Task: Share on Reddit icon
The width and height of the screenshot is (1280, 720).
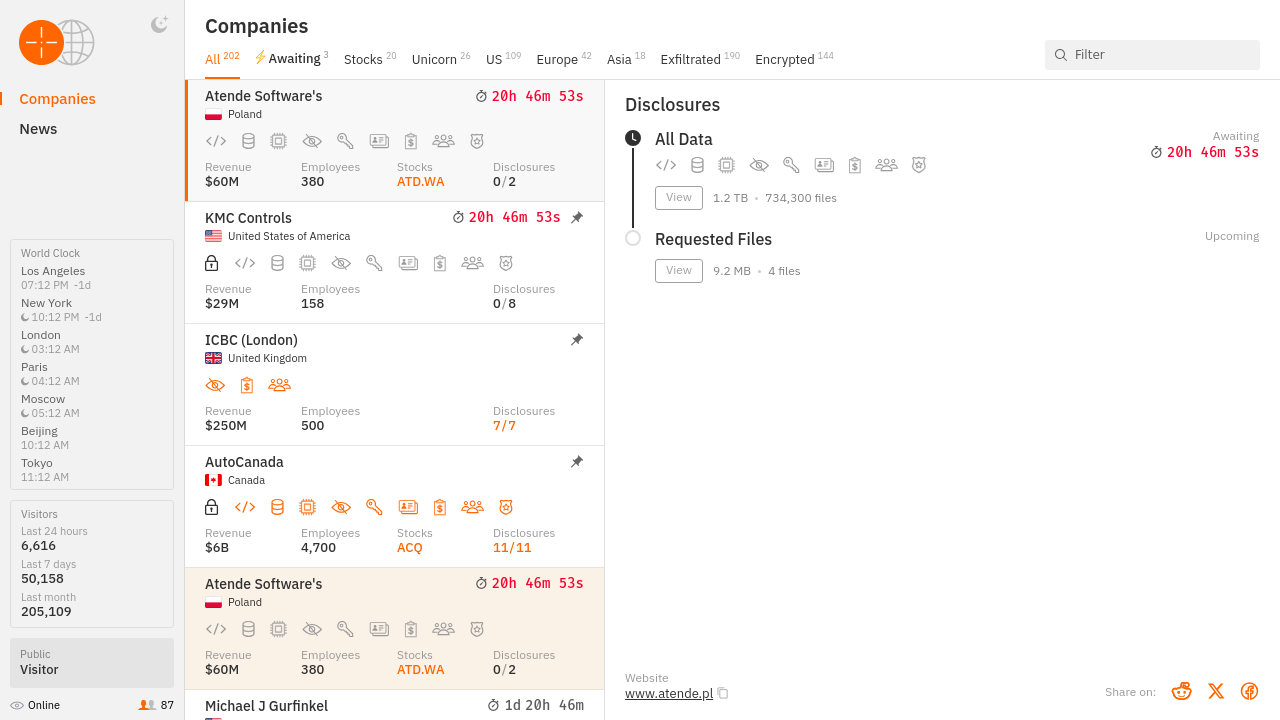Action: [1181, 691]
